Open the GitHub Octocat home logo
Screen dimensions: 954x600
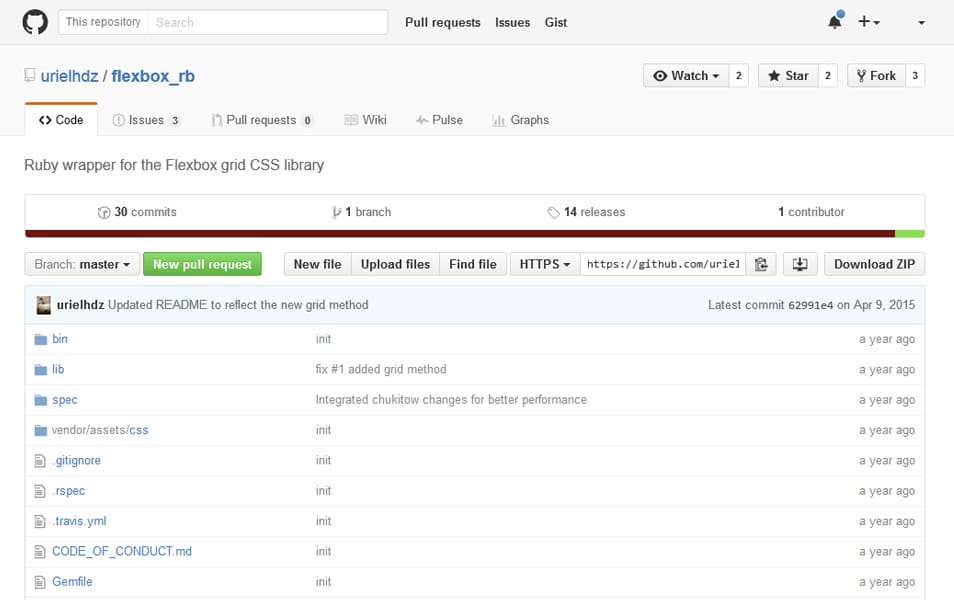(35, 23)
